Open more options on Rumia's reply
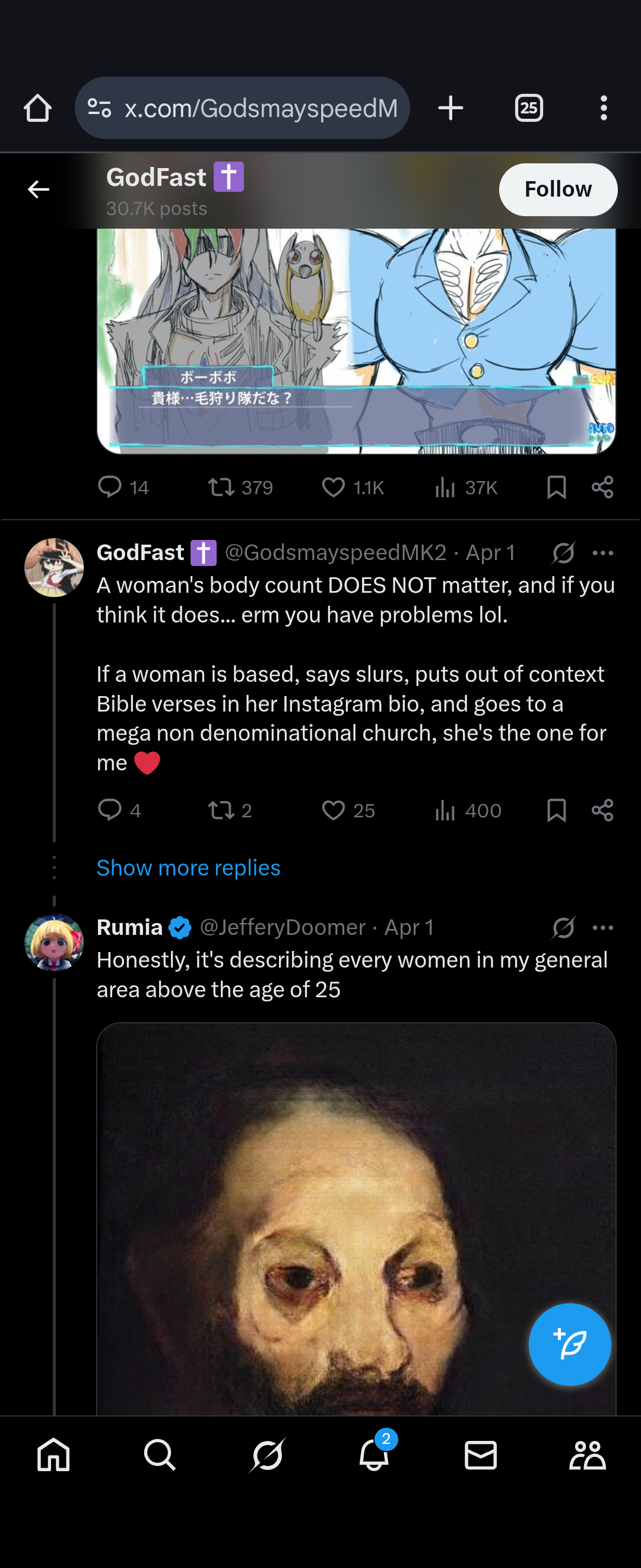Image resolution: width=641 pixels, height=1568 pixels. point(602,928)
